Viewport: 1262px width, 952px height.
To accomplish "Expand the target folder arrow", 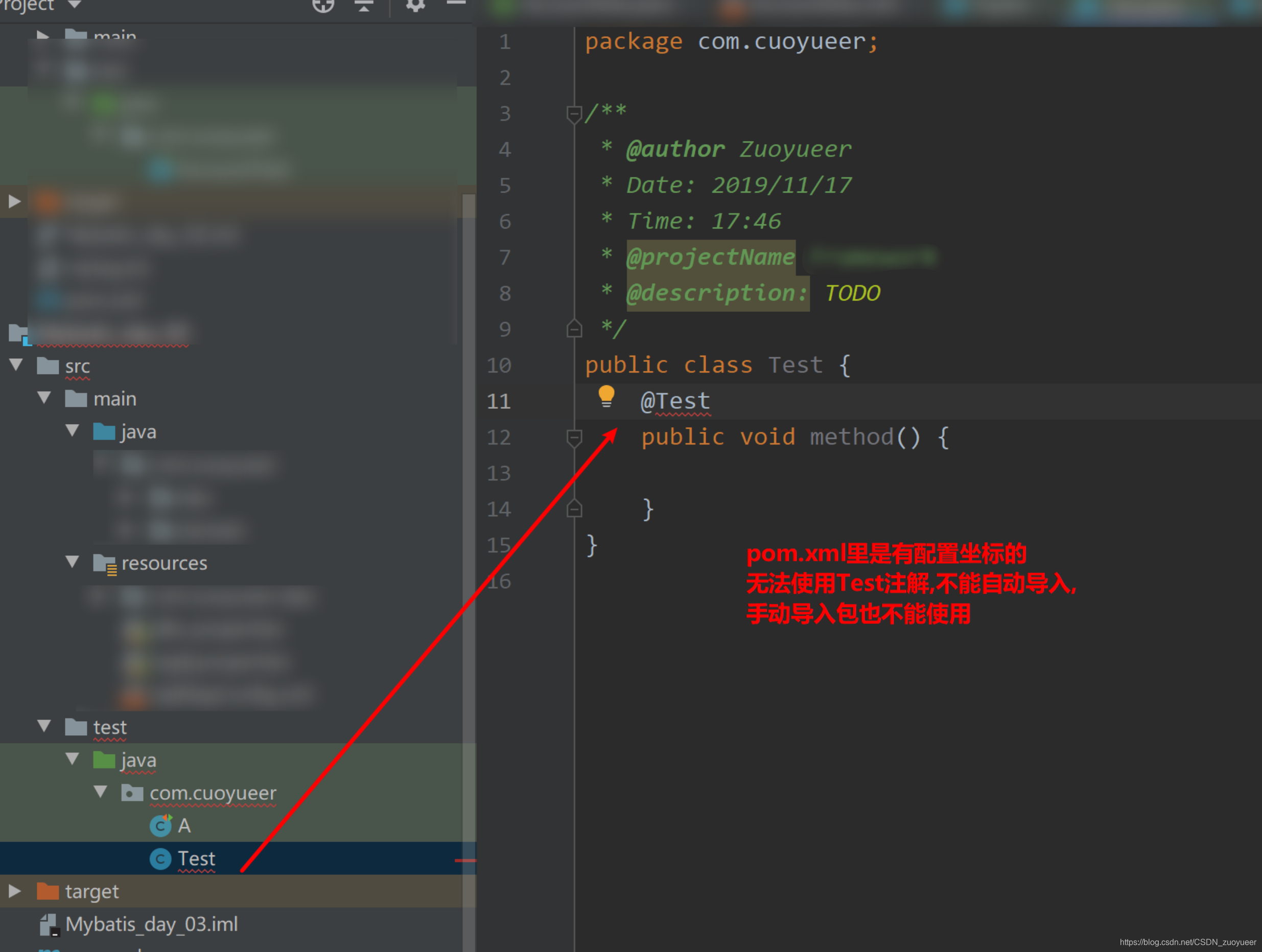I will [x=15, y=891].
